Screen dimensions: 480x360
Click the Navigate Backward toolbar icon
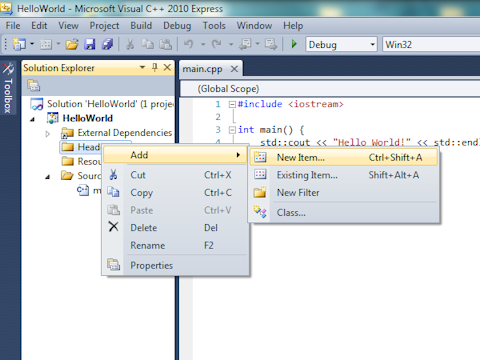[x=246, y=44]
